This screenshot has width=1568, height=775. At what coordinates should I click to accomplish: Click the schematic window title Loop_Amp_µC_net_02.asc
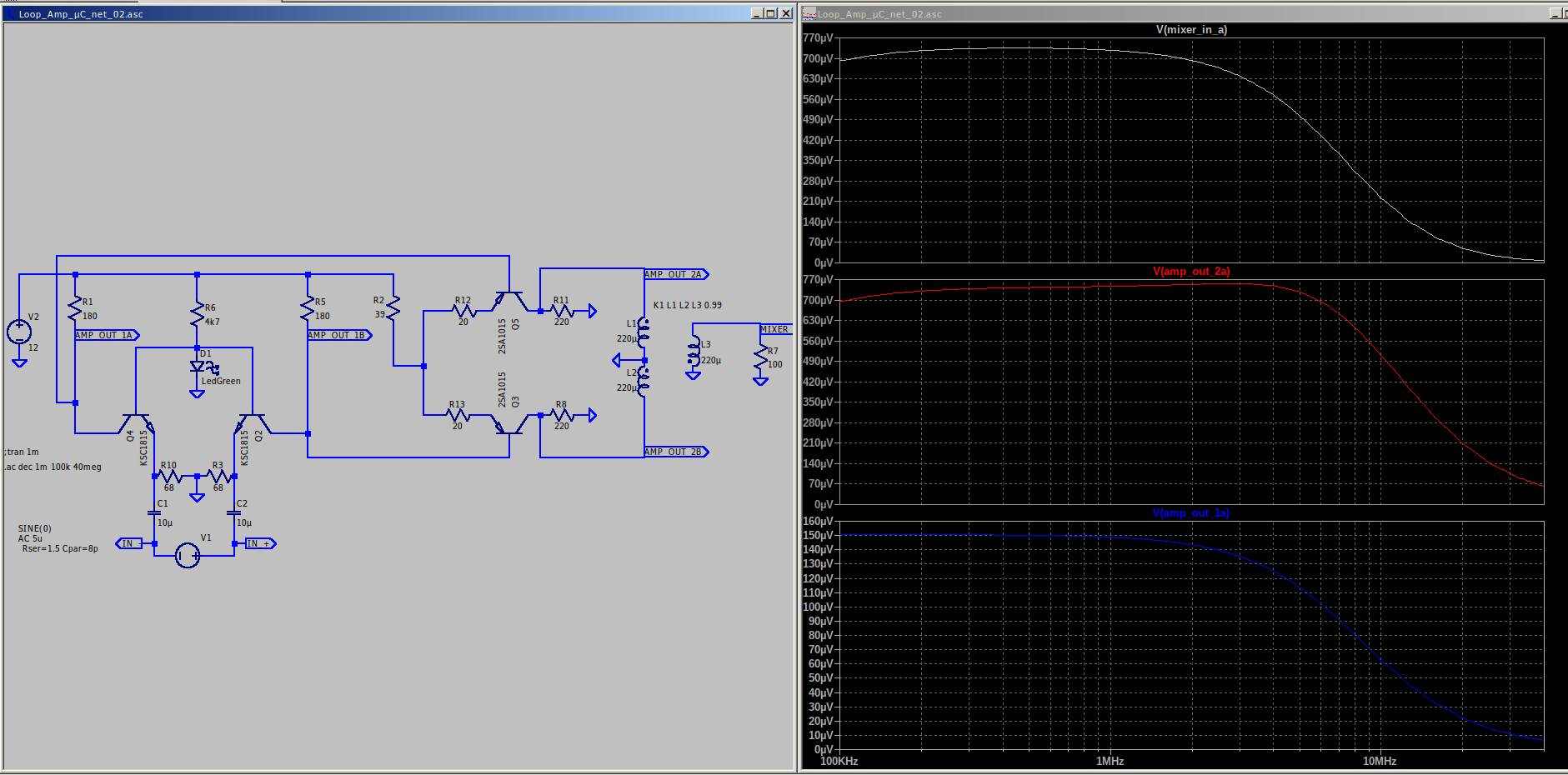[x=81, y=14]
